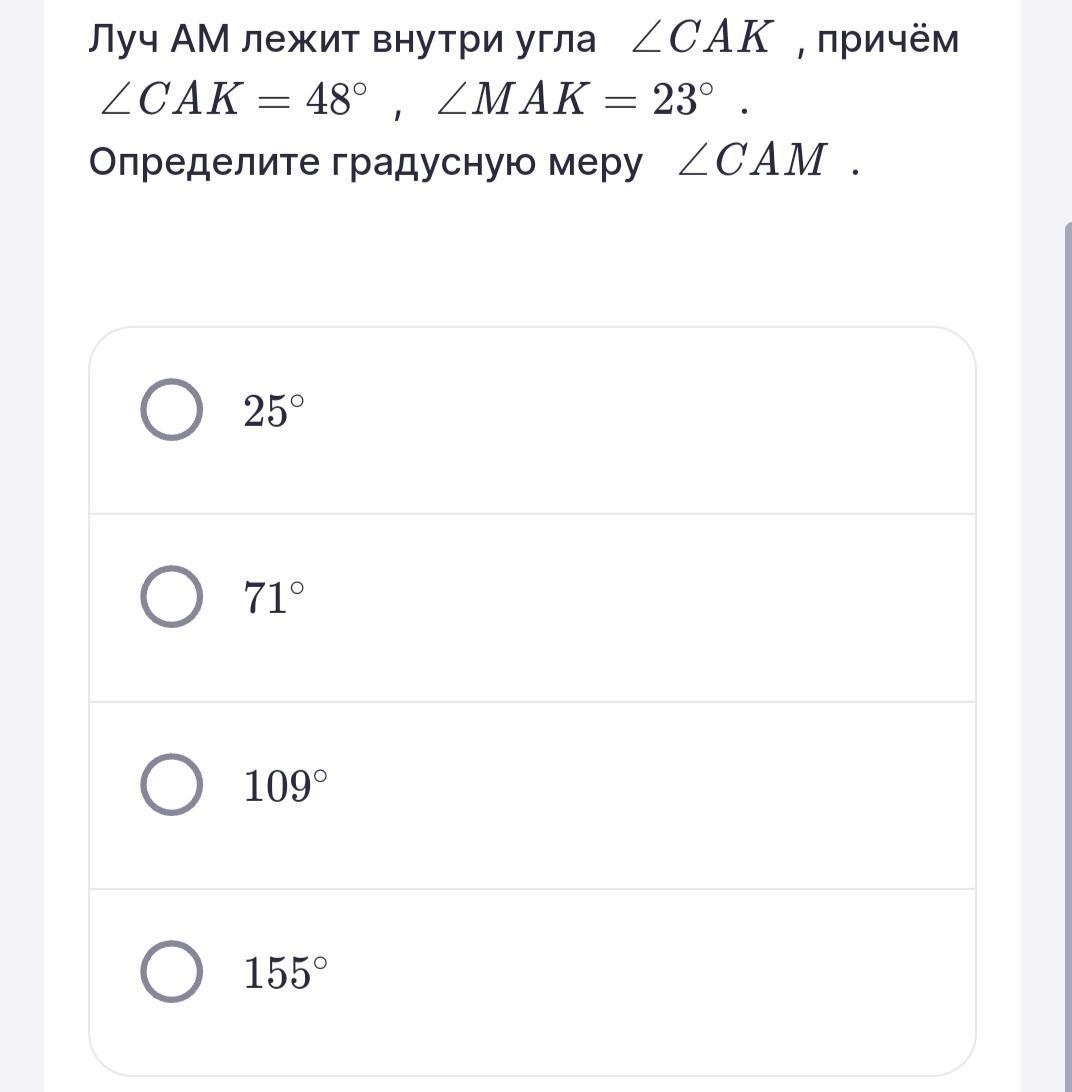This screenshot has height=1092, width=1072.
Task: Click the ∠CAK symbol in first line
Action: click(701, 37)
